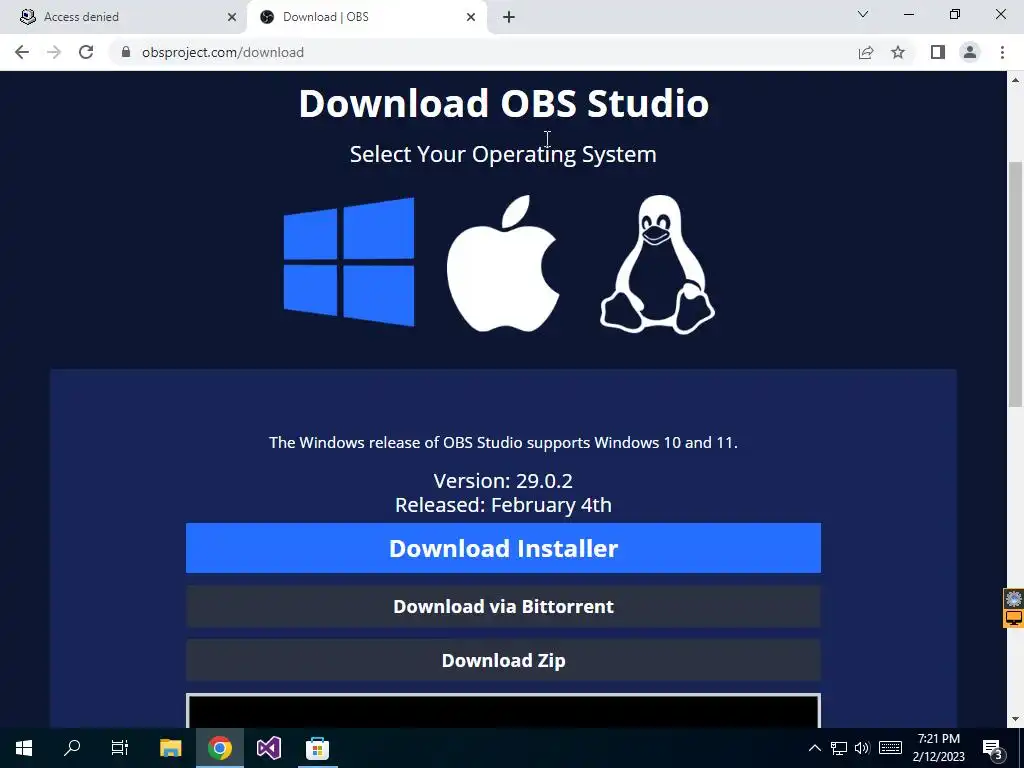Bookmark this page with the star
Viewport: 1024px width, 768px height.
tap(898, 52)
